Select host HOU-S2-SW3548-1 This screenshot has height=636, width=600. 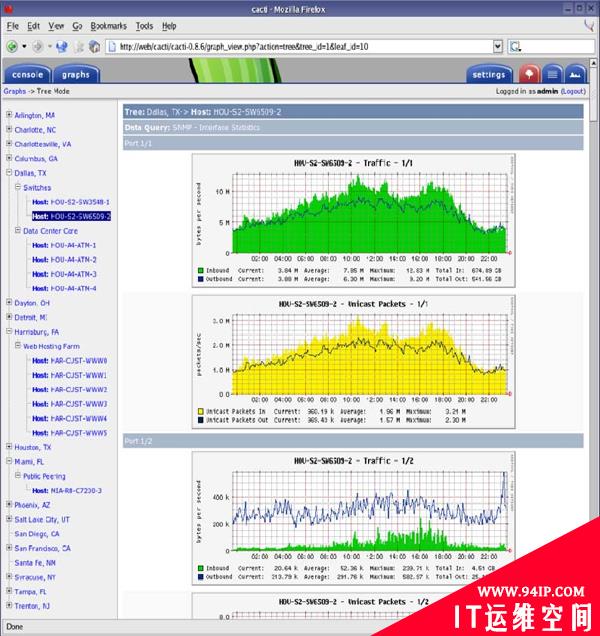click(71, 202)
